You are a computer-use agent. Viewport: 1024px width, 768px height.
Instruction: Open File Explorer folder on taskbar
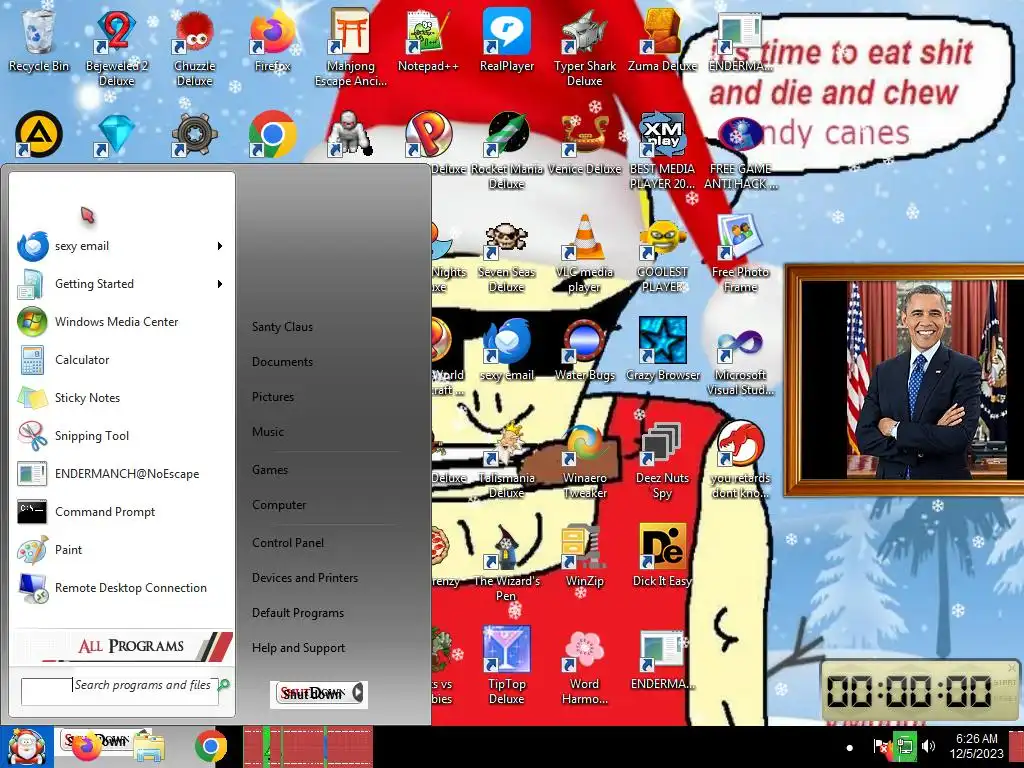click(149, 748)
